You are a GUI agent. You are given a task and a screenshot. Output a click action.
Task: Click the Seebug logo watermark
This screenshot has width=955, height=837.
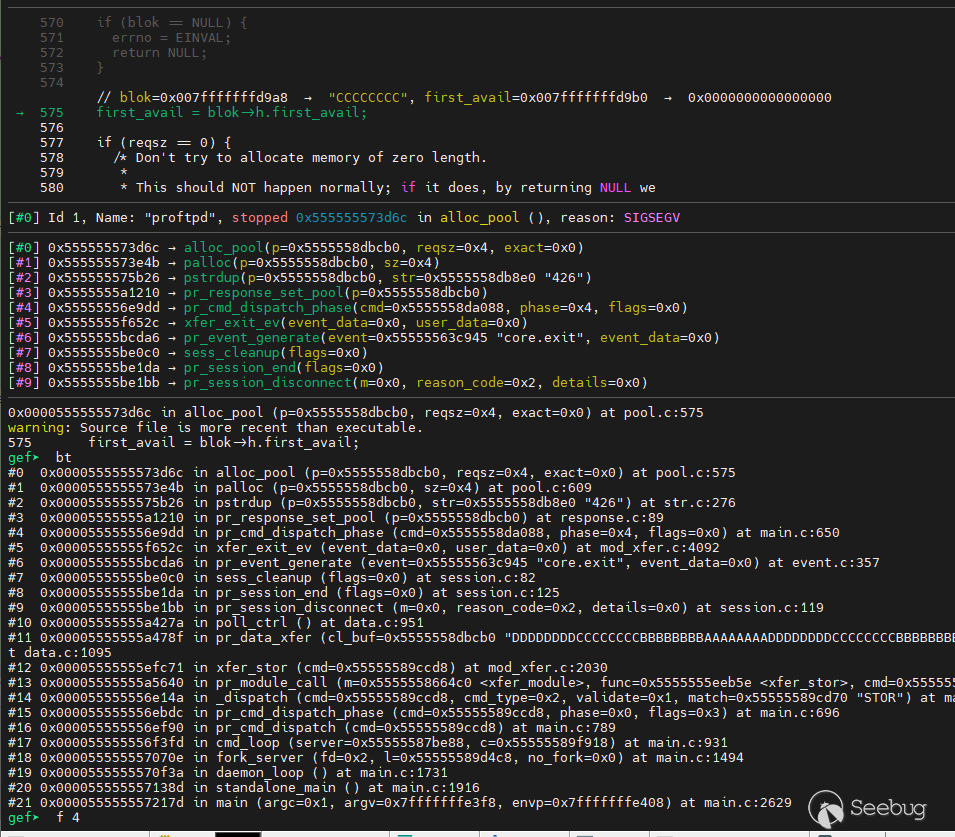point(870,806)
